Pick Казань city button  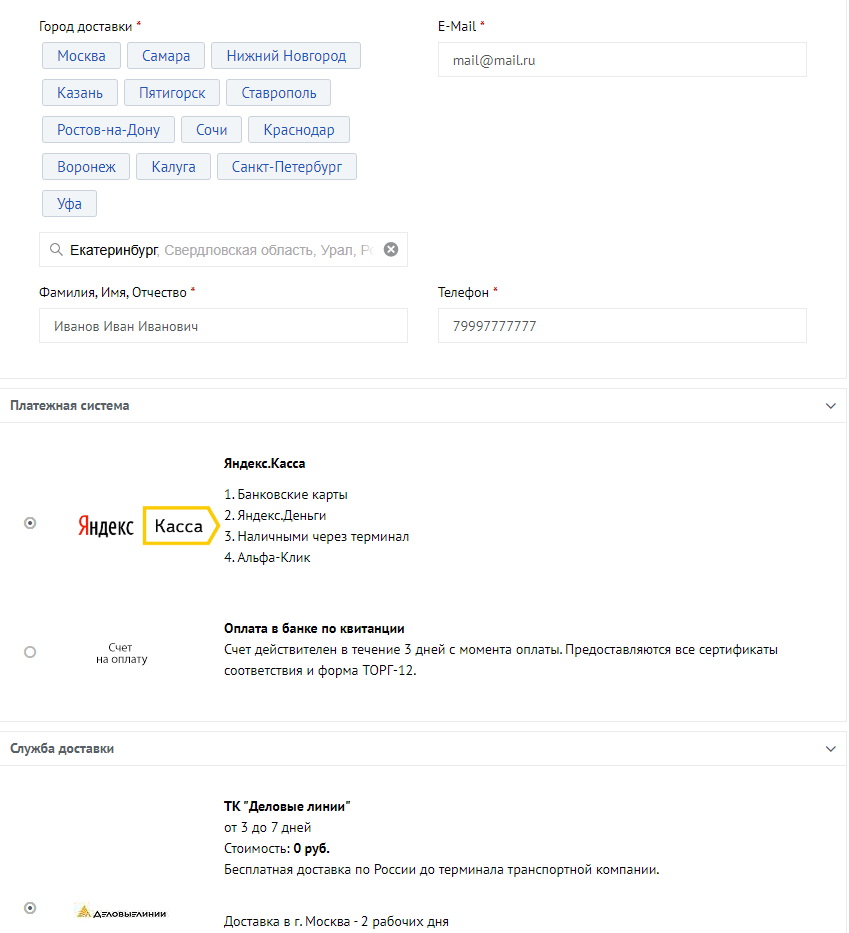point(80,93)
